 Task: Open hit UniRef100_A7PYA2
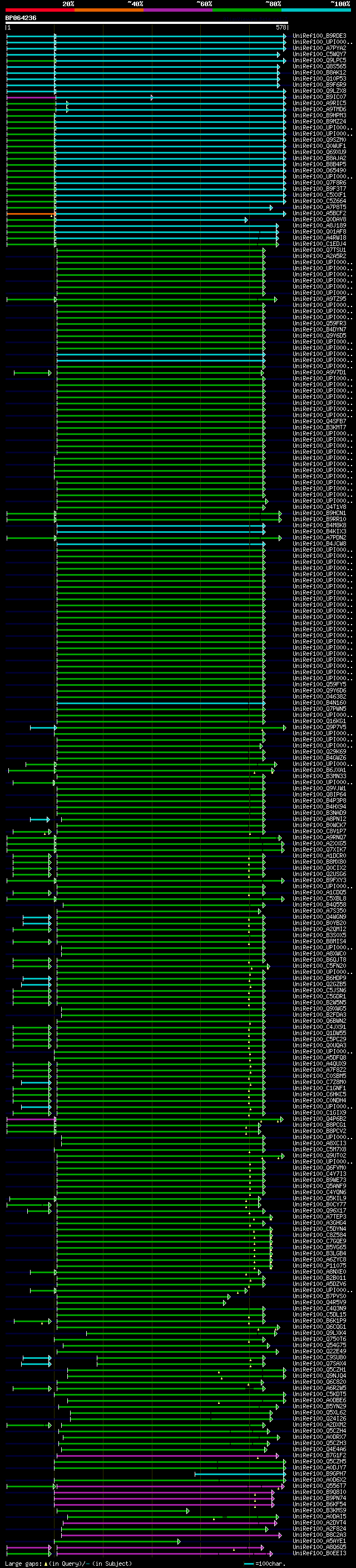(x=319, y=48)
